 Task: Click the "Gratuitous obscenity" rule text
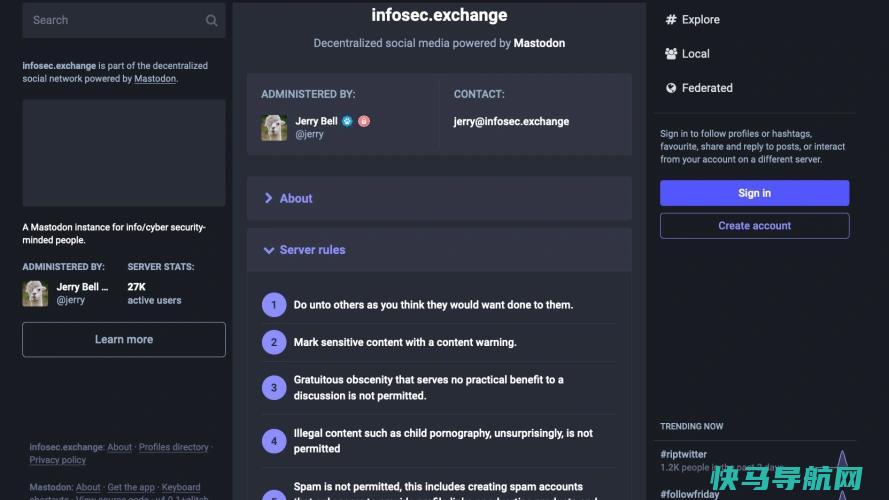pos(429,388)
